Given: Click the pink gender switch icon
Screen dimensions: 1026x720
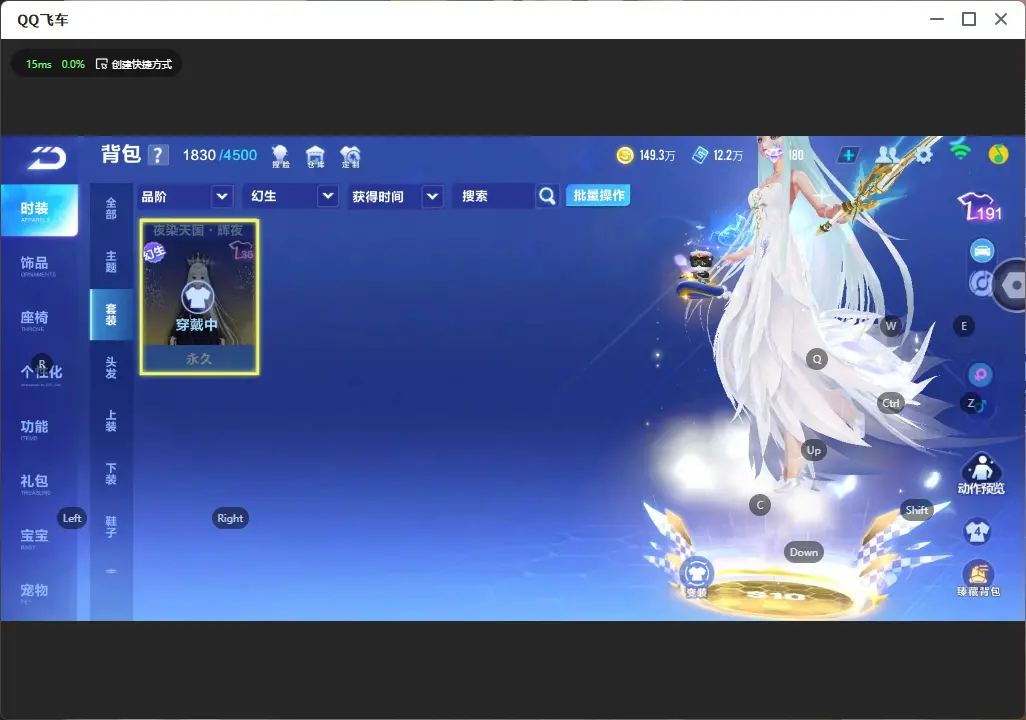Looking at the screenshot, I should [x=980, y=374].
